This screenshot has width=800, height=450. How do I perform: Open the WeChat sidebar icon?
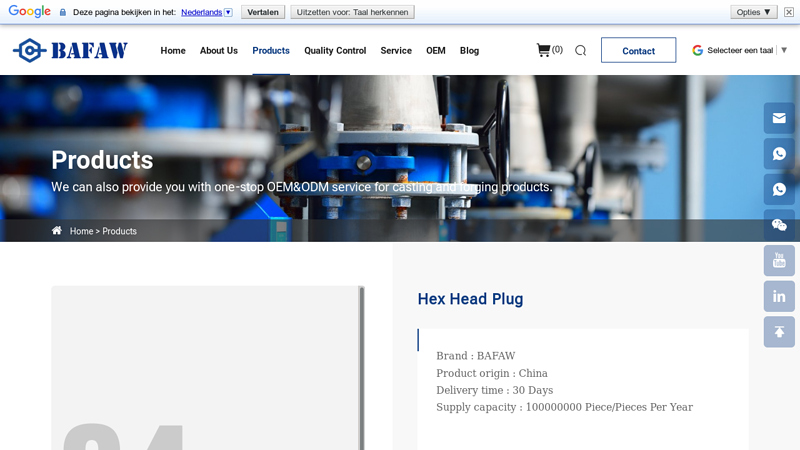coord(779,225)
